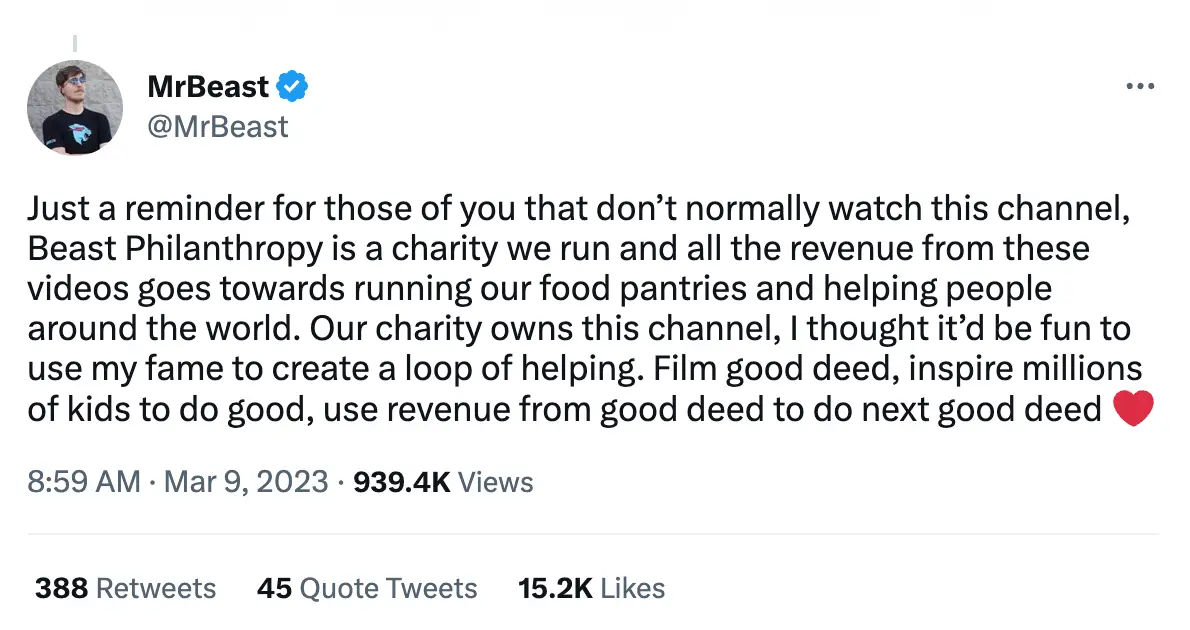View the 15.2K Likes list
The image size is (1190, 630).
tap(590, 588)
